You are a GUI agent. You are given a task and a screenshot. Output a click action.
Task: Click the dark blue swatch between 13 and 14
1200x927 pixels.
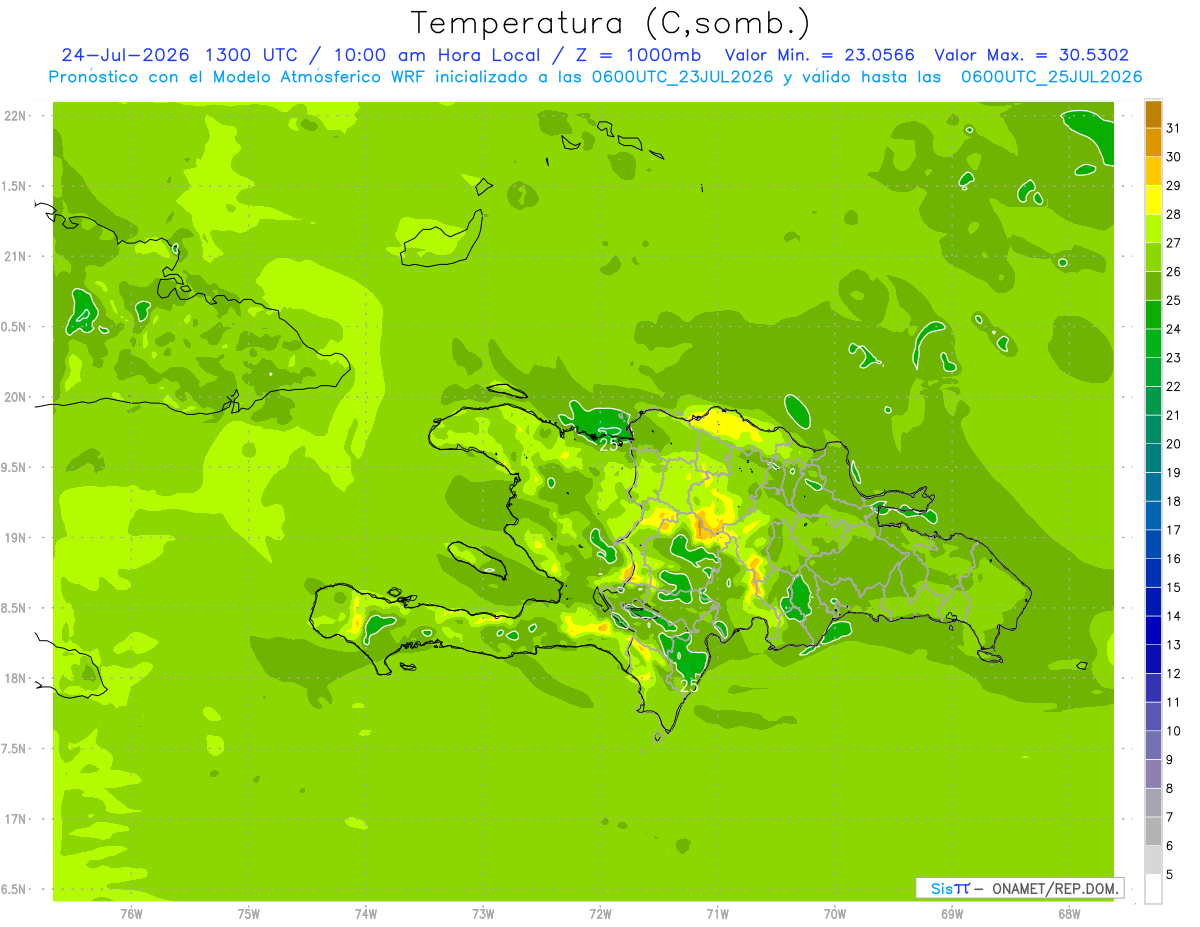(x=1153, y=631)
